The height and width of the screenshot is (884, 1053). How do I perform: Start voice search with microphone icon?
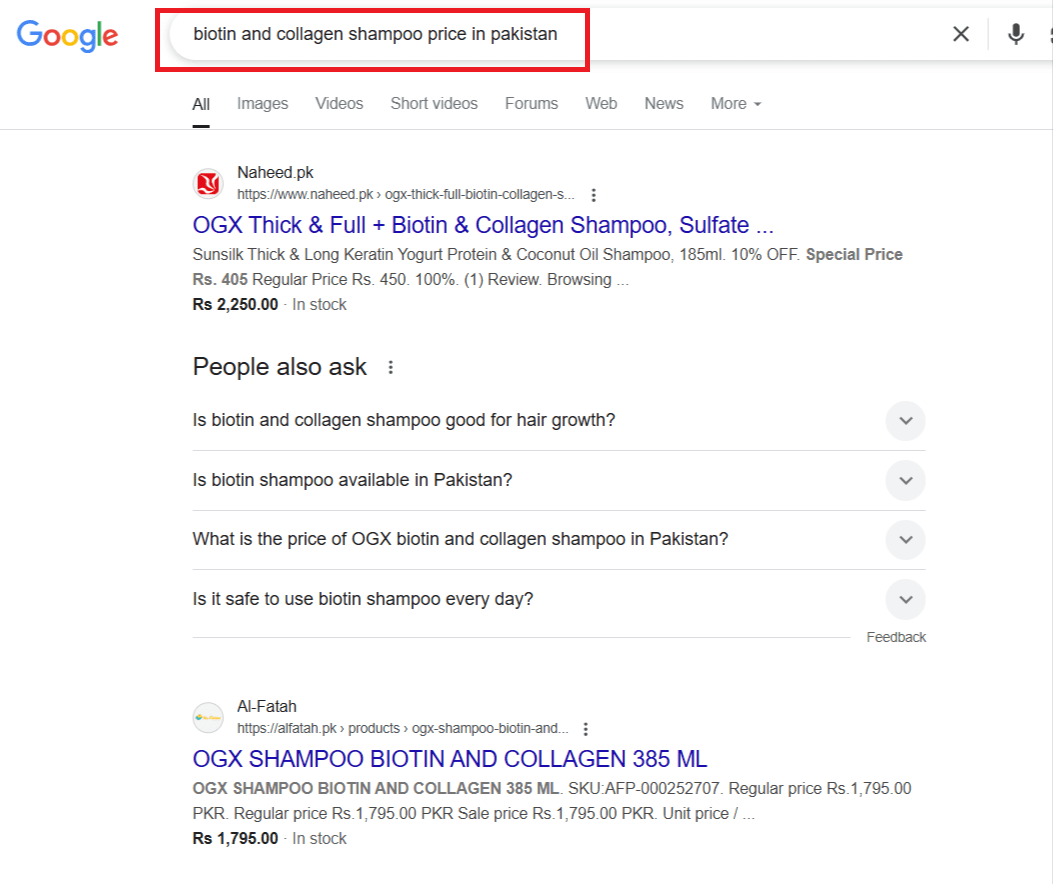[x=1016, y=34]
